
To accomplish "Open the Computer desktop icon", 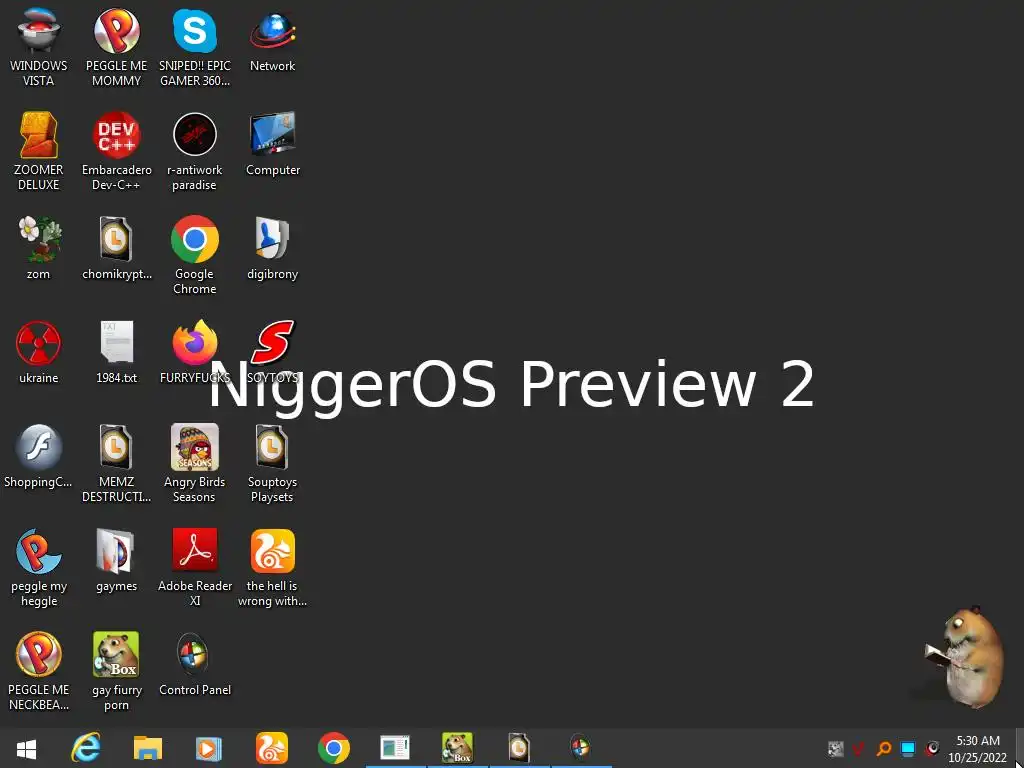I will pyautogui.click(x=272, y=144).
